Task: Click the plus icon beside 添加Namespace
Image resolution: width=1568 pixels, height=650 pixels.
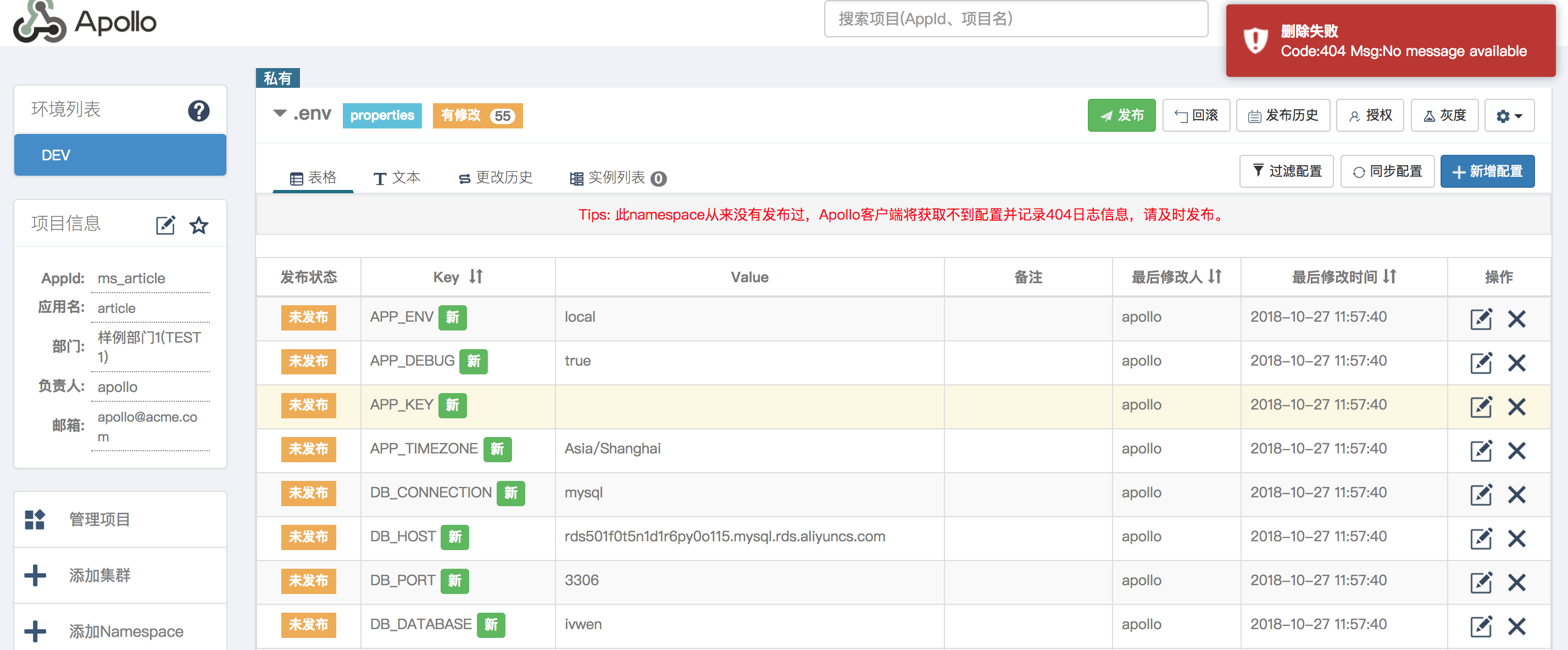Action: coord(35,631)
